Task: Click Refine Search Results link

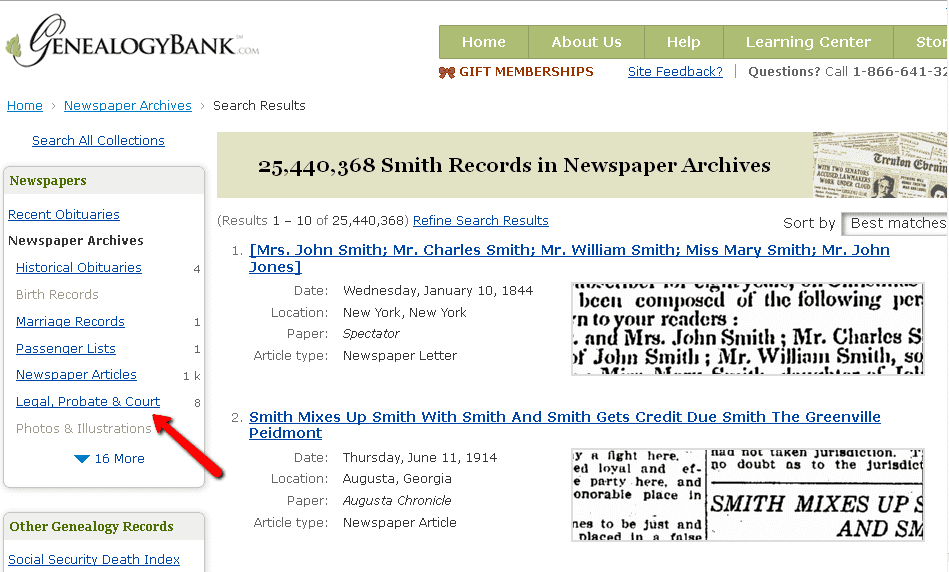Action: [481, 221]
